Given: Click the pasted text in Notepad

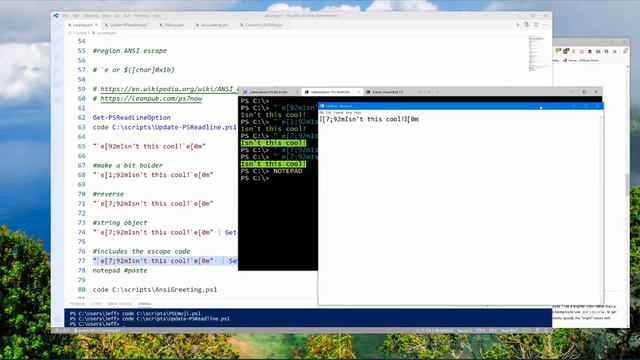Looking at the screenshot, I should coord(369,119).
